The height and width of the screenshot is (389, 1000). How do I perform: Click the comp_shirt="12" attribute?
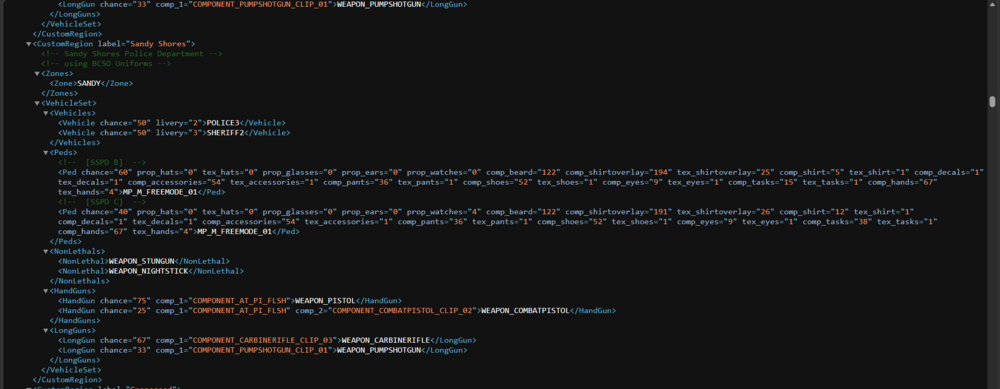click(x=814, y=212)
